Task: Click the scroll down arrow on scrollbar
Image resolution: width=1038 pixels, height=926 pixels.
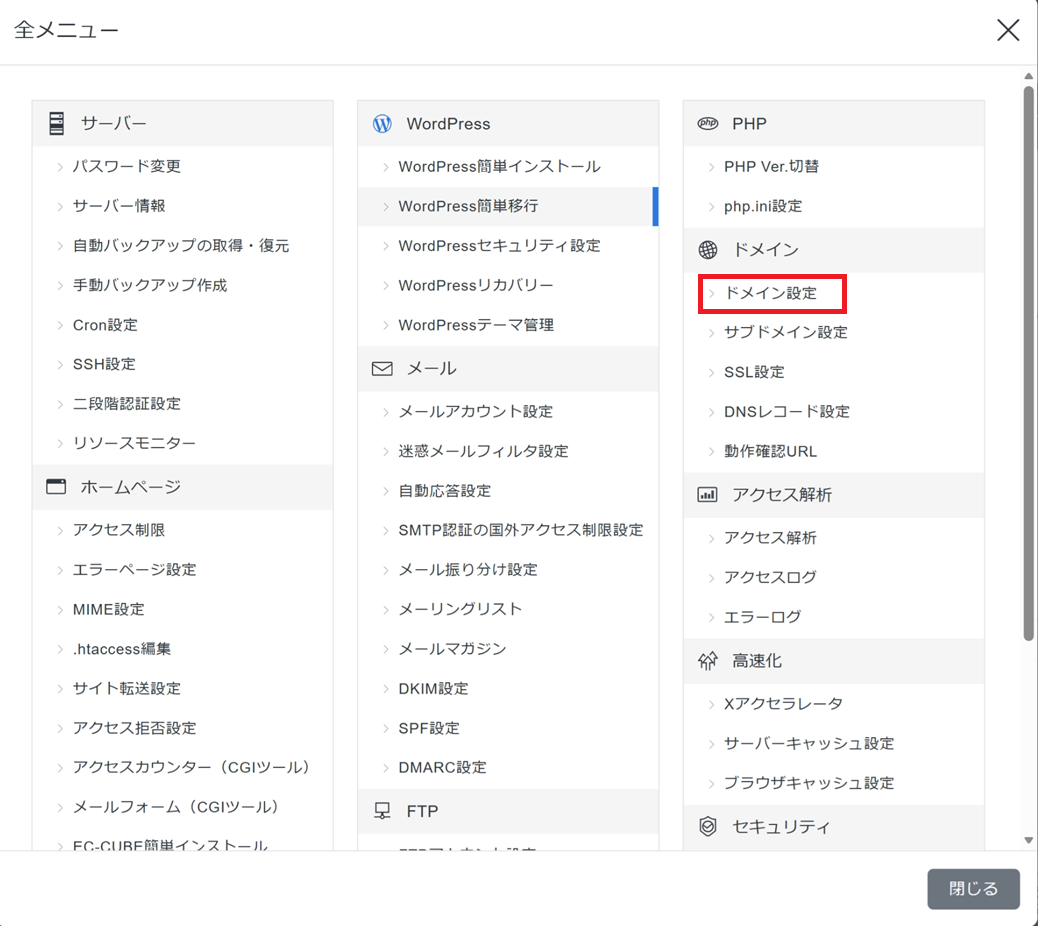Action: [1028, 841]
